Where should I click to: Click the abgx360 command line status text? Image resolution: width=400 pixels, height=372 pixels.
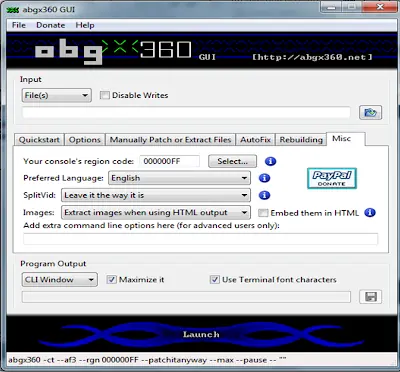[x=147, y=360]
